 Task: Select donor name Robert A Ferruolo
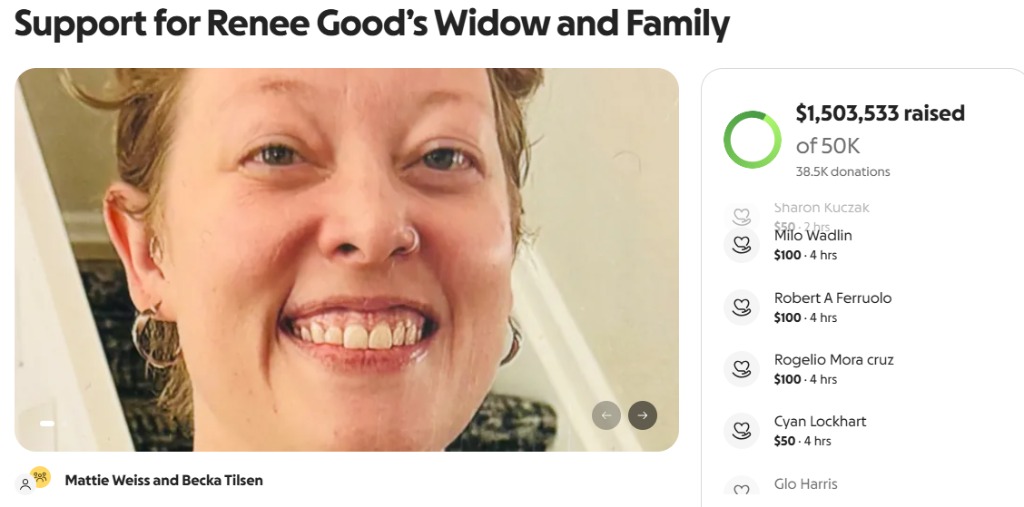(833, 298)
